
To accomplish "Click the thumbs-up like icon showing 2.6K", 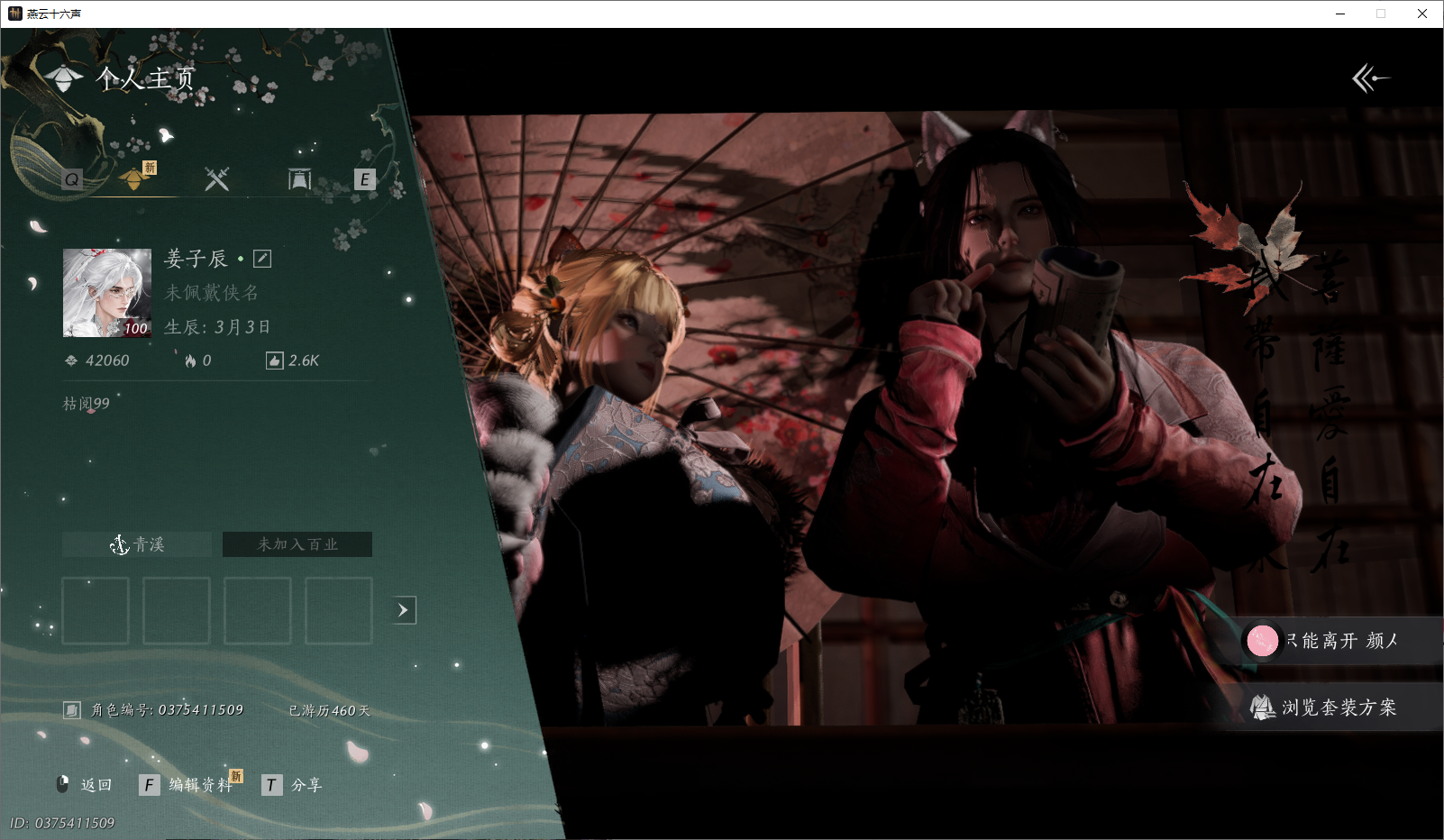I will (275, 361).
